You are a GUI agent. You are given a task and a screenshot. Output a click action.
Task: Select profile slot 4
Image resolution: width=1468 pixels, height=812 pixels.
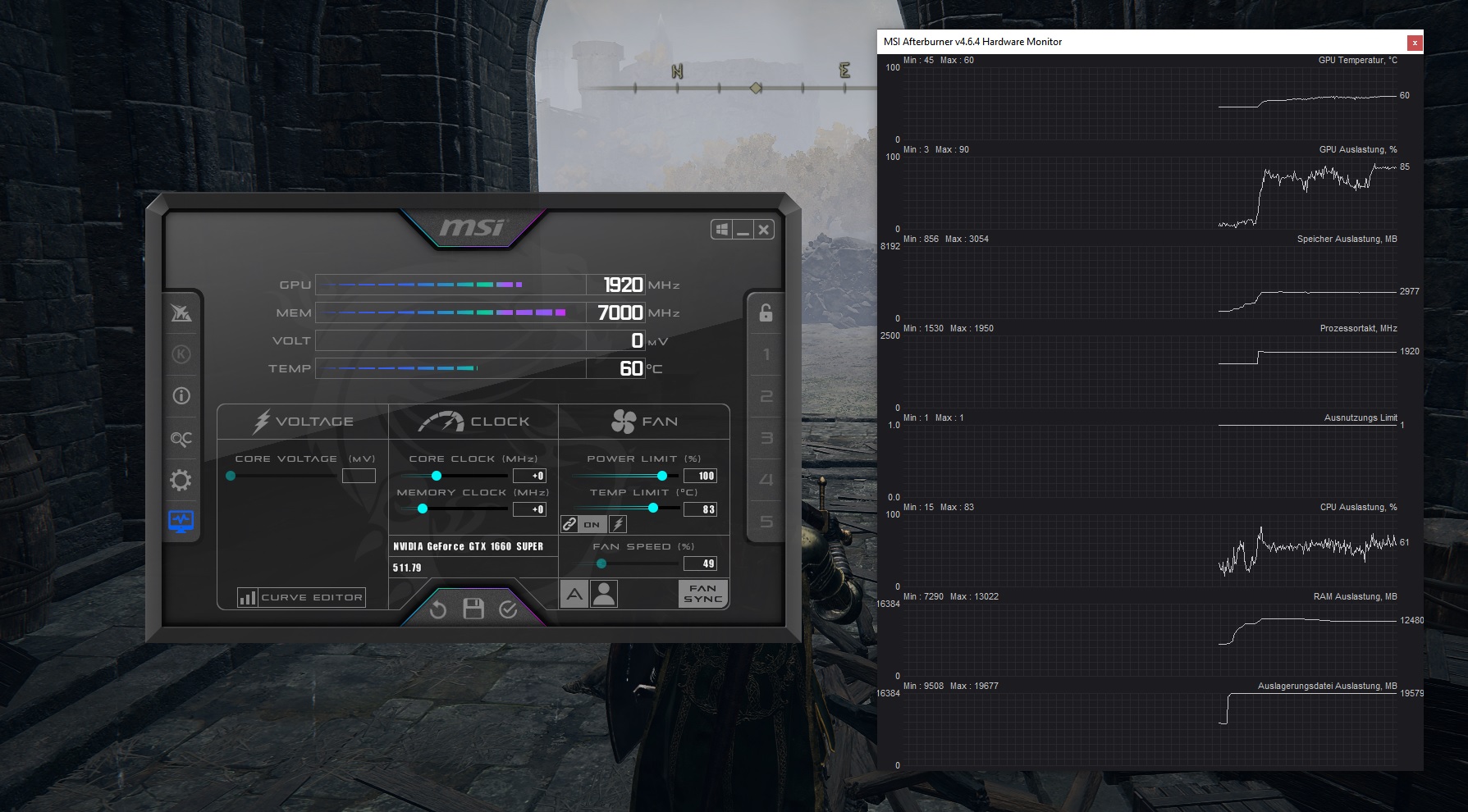point(766,480)
